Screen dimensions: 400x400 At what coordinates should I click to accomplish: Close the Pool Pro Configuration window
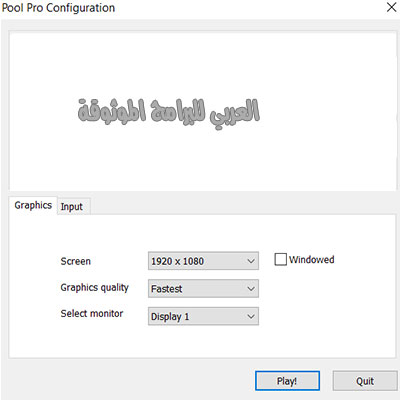pyautogui.click(x=391, y=7)
